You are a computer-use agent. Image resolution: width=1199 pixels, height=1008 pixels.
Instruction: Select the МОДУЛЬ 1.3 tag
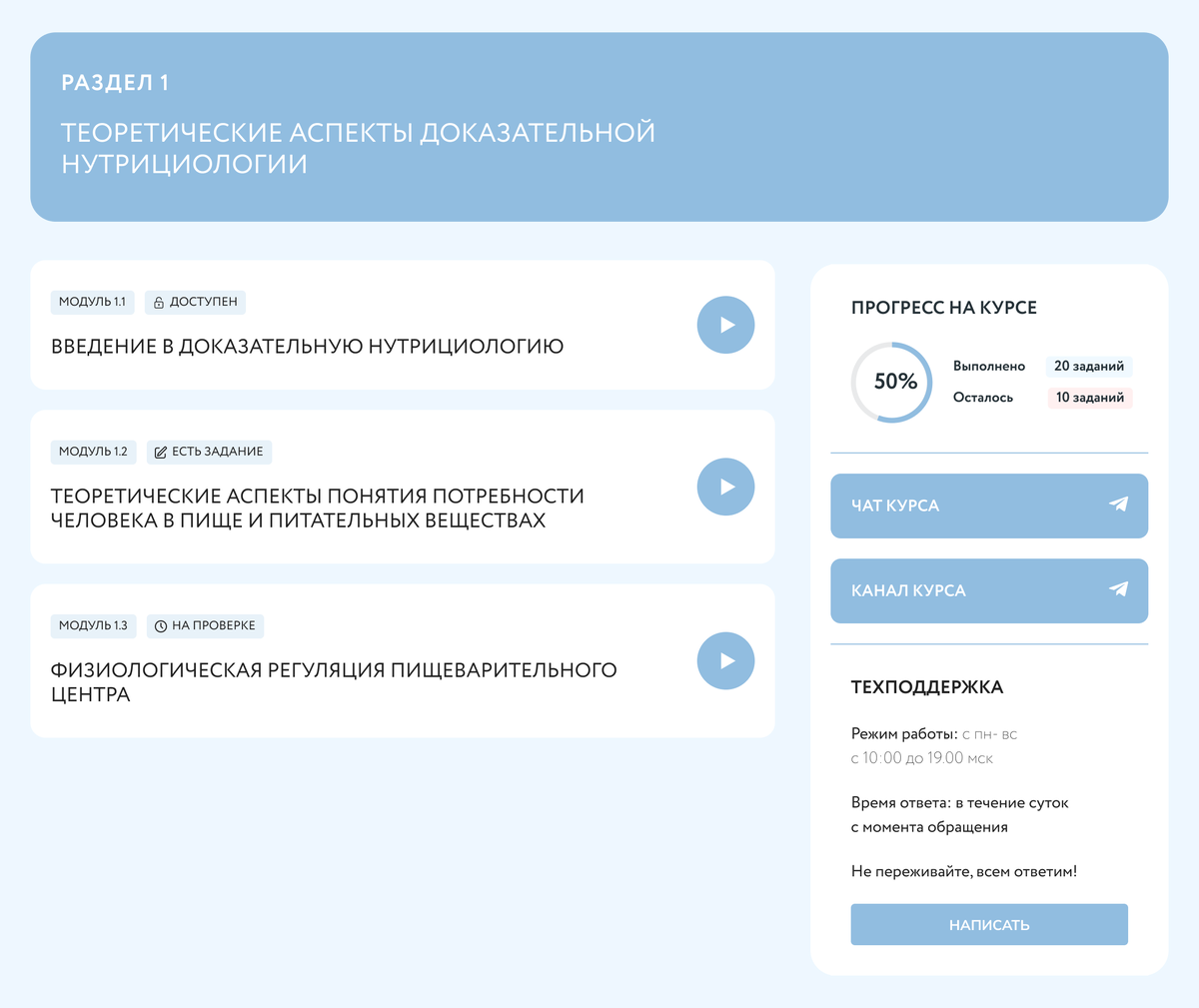click(93, 625)
